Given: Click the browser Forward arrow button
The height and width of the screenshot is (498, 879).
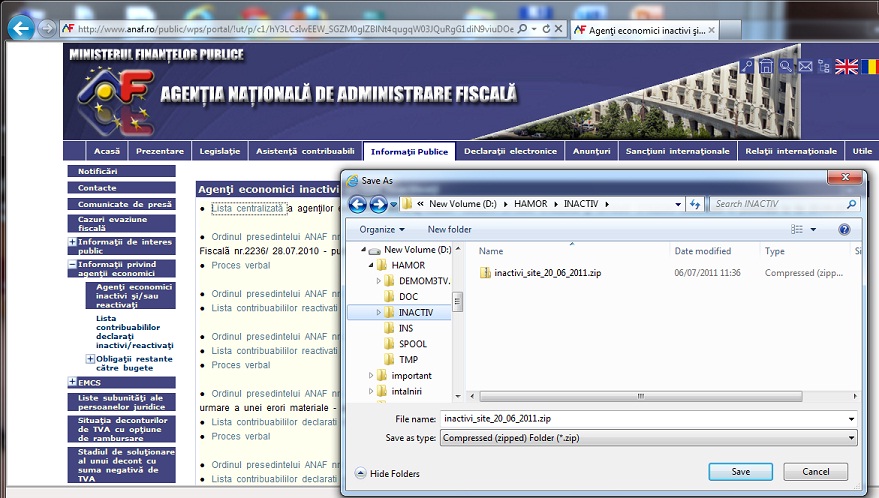Looking at the screenshot, I should pos(47,28).
